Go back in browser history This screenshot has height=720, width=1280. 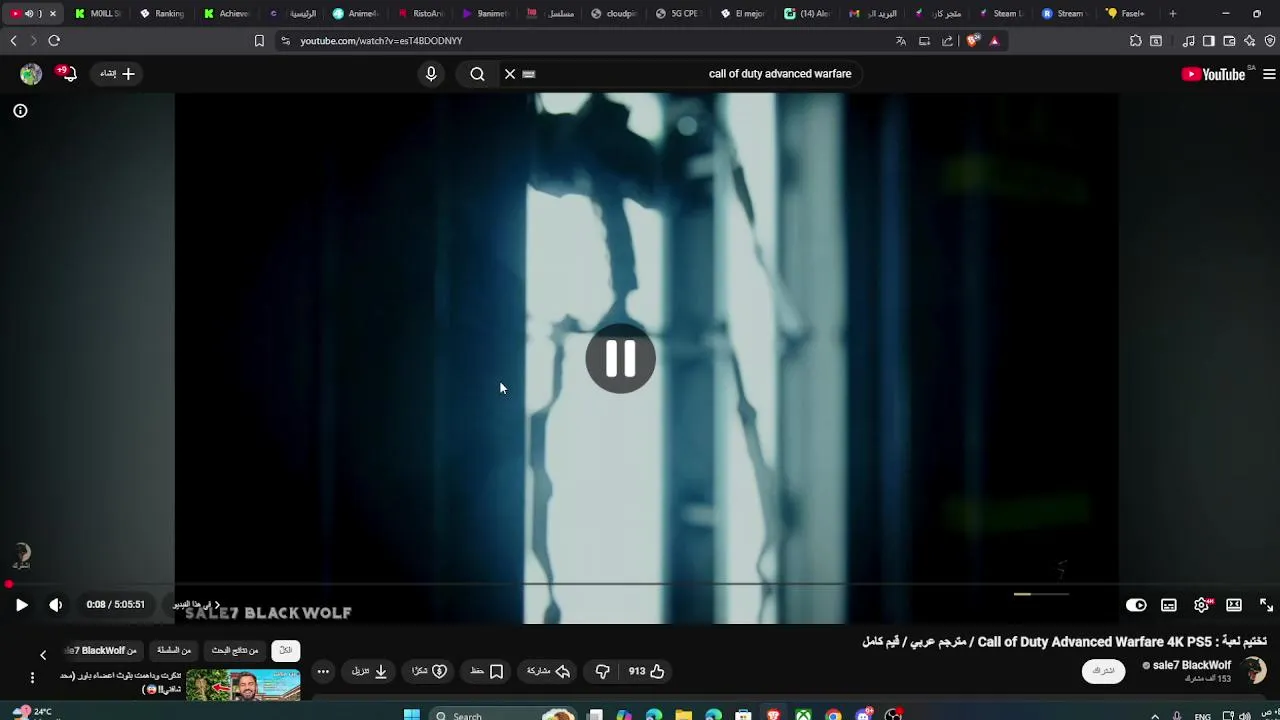[13, 41]
